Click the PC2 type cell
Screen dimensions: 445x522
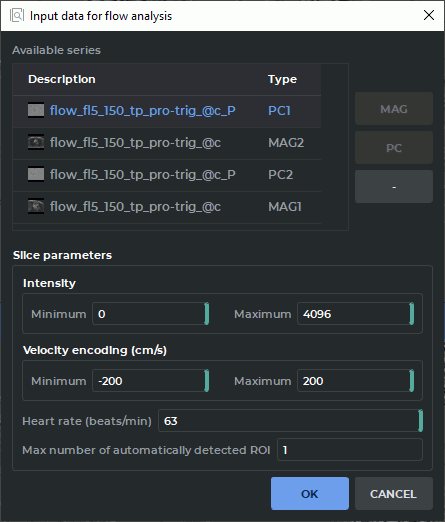click(x=280, y=175)
